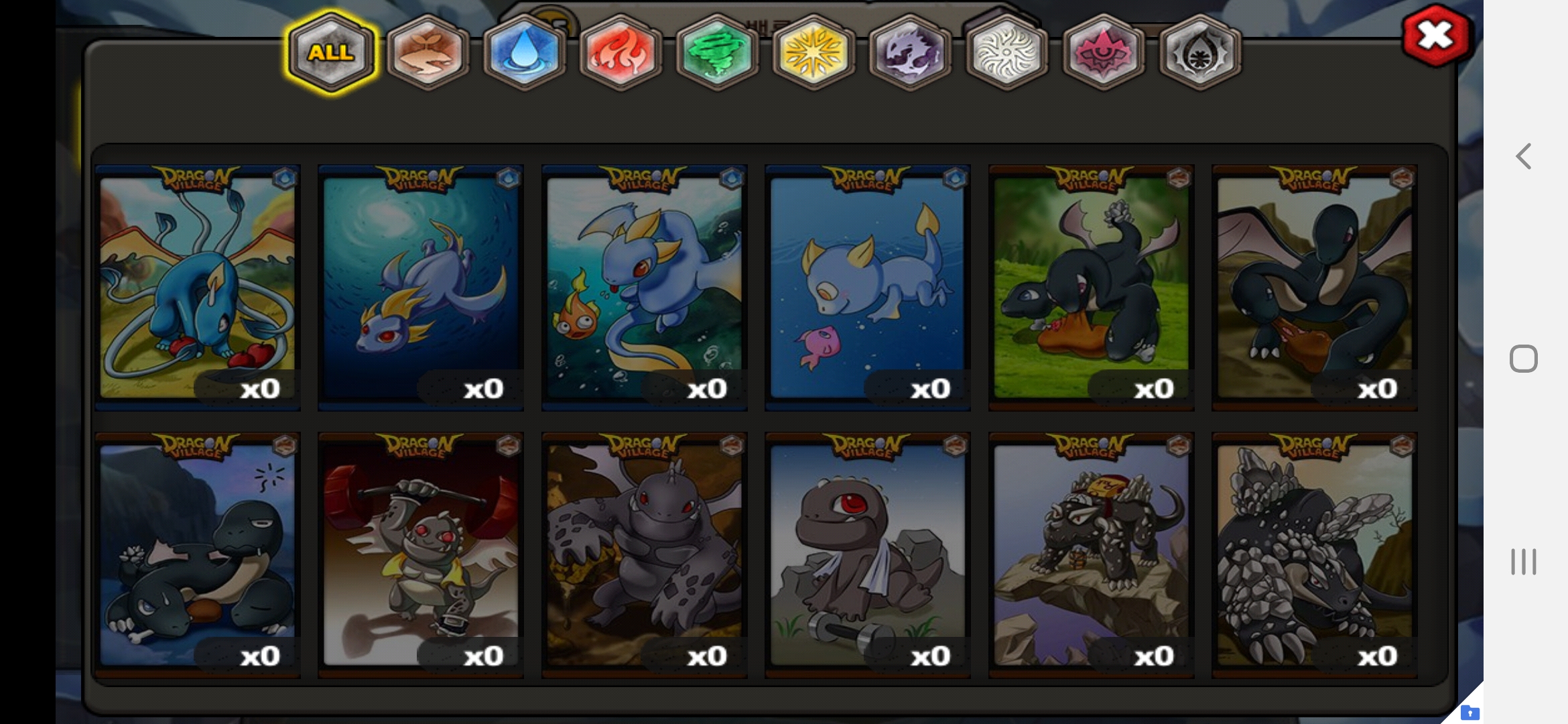Filter cards by gray flame element

1199,52
